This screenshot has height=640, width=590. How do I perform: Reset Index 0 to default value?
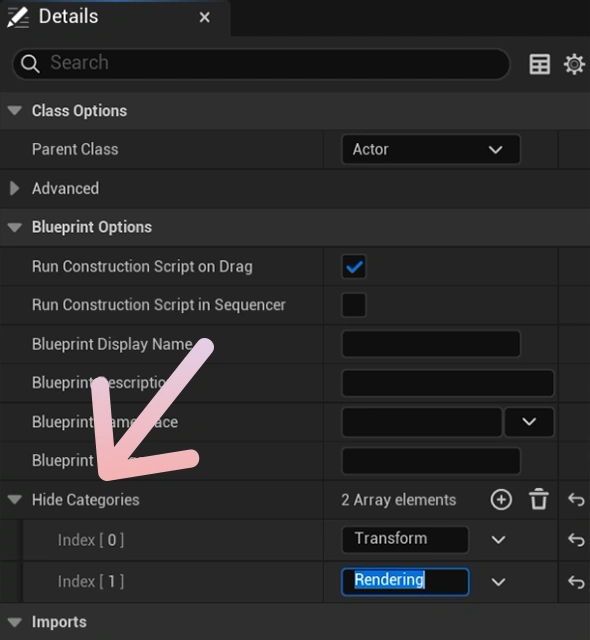[576, 540]
